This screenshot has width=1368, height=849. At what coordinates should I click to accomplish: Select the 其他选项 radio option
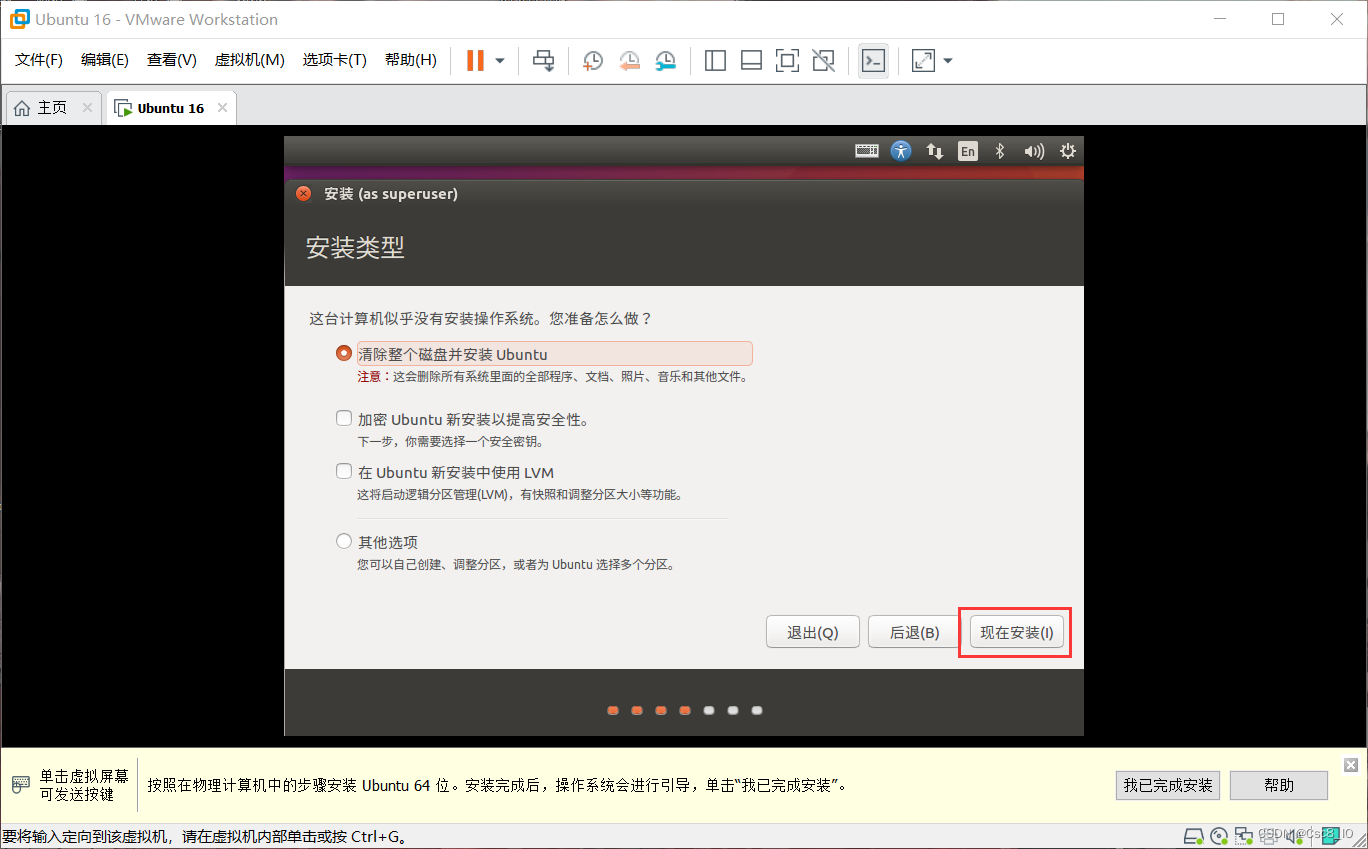click(344, 541)
